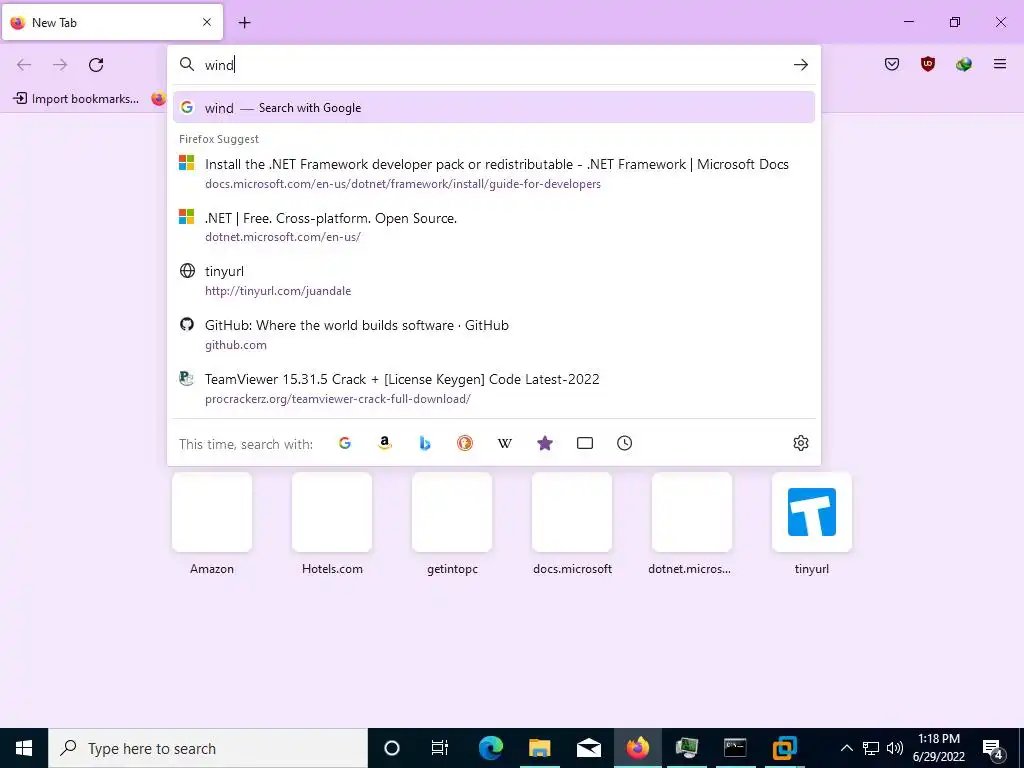Click the taskbar 'Type here to search' box
This screenshot has height=768, width=1024.
tap(208, 748)
